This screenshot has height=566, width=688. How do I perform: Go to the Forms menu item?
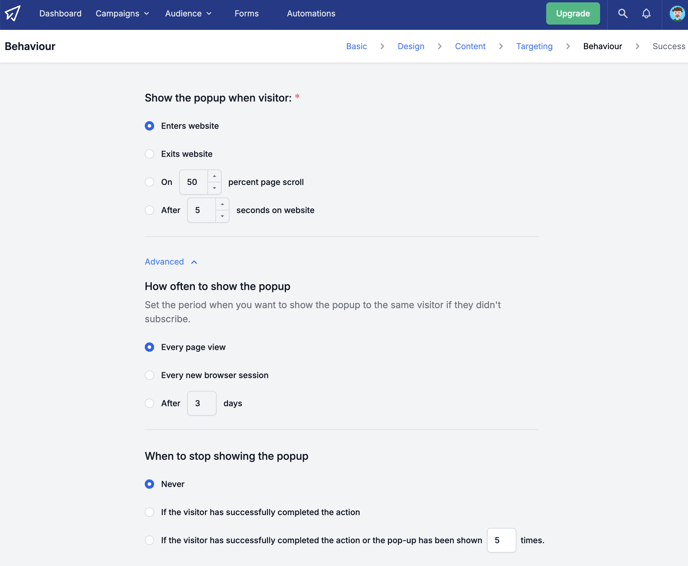(247, 14)
